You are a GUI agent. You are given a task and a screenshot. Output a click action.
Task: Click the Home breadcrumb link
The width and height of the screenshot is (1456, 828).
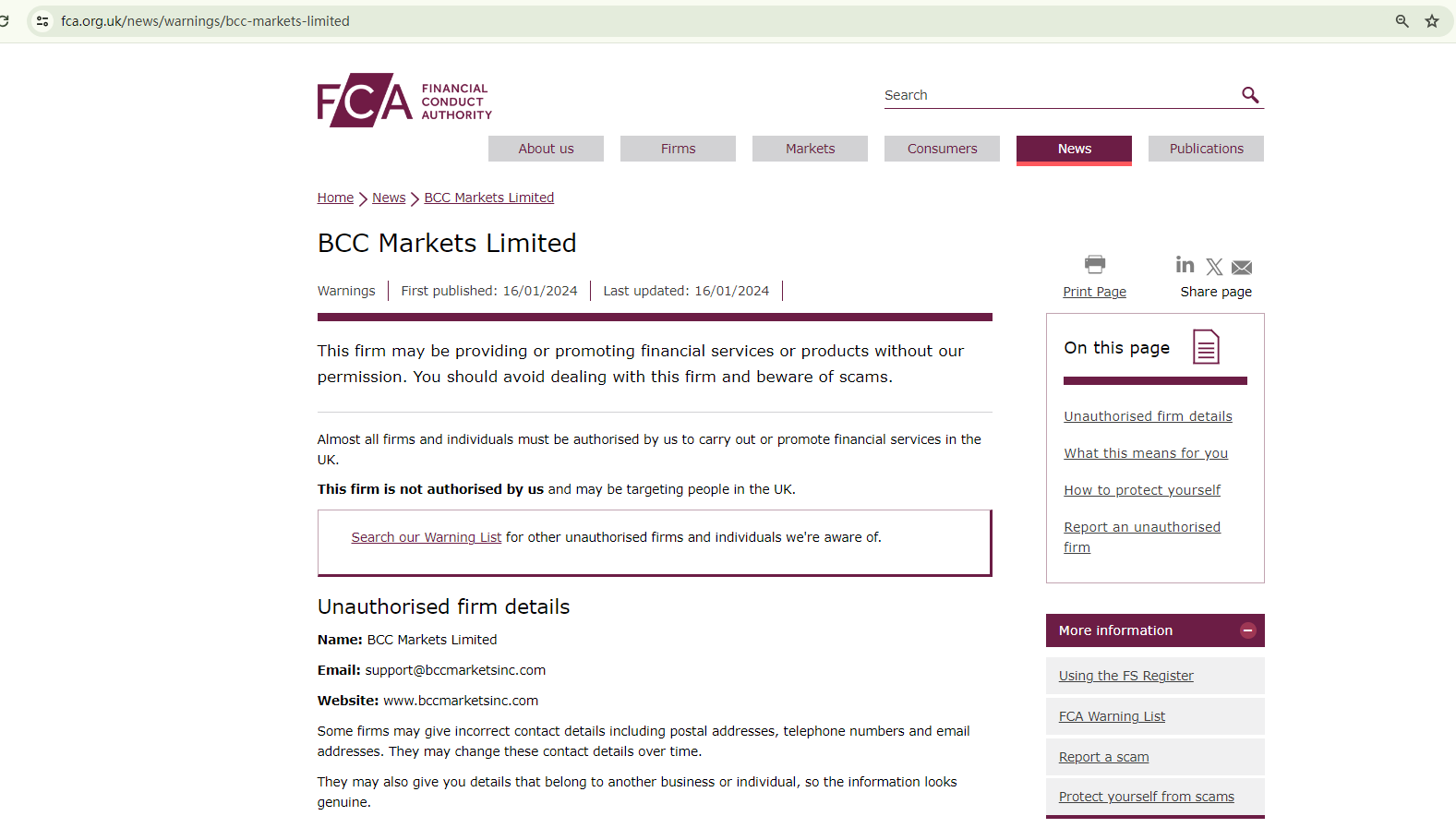[335, 198]
